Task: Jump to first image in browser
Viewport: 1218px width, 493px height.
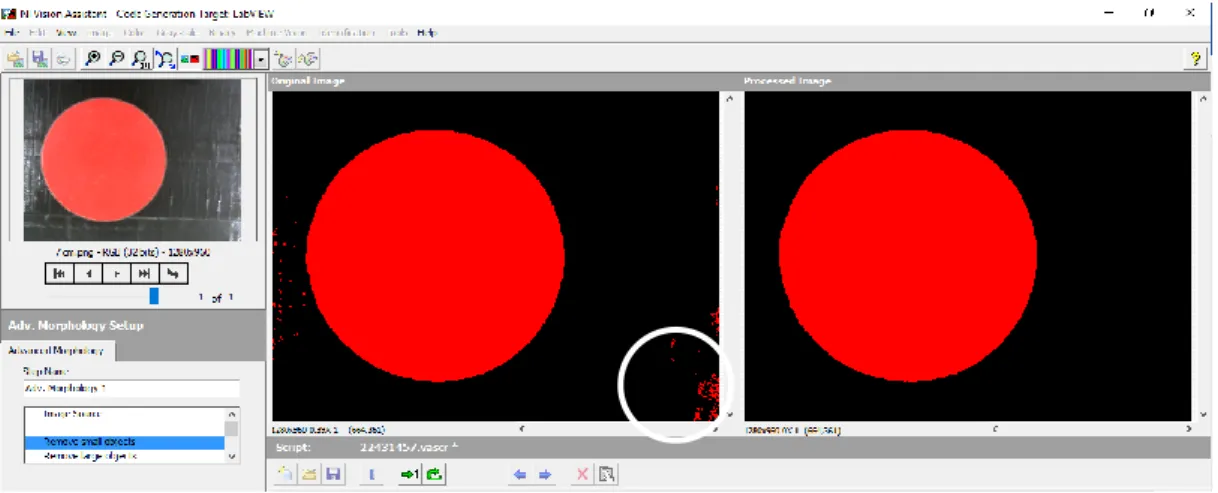Action: [60, 273]
